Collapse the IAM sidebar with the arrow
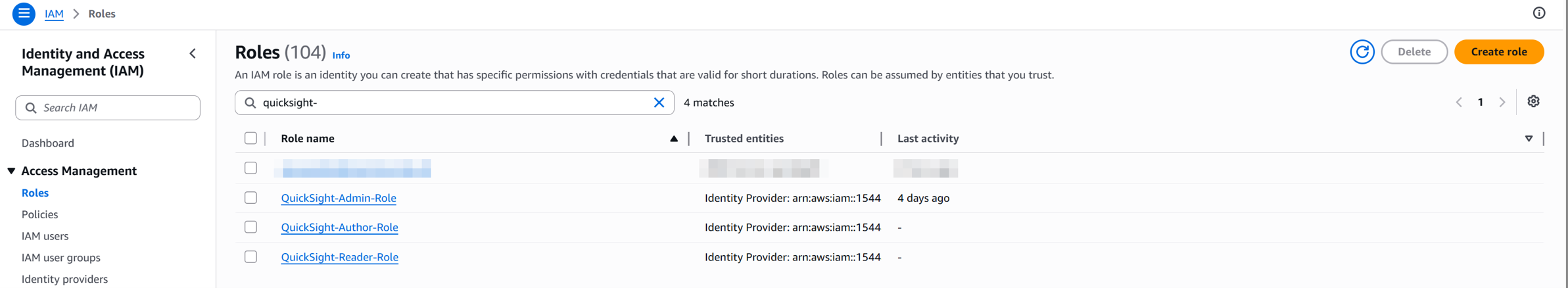Viewport: 1568px width, 288px height. [193, 54]
